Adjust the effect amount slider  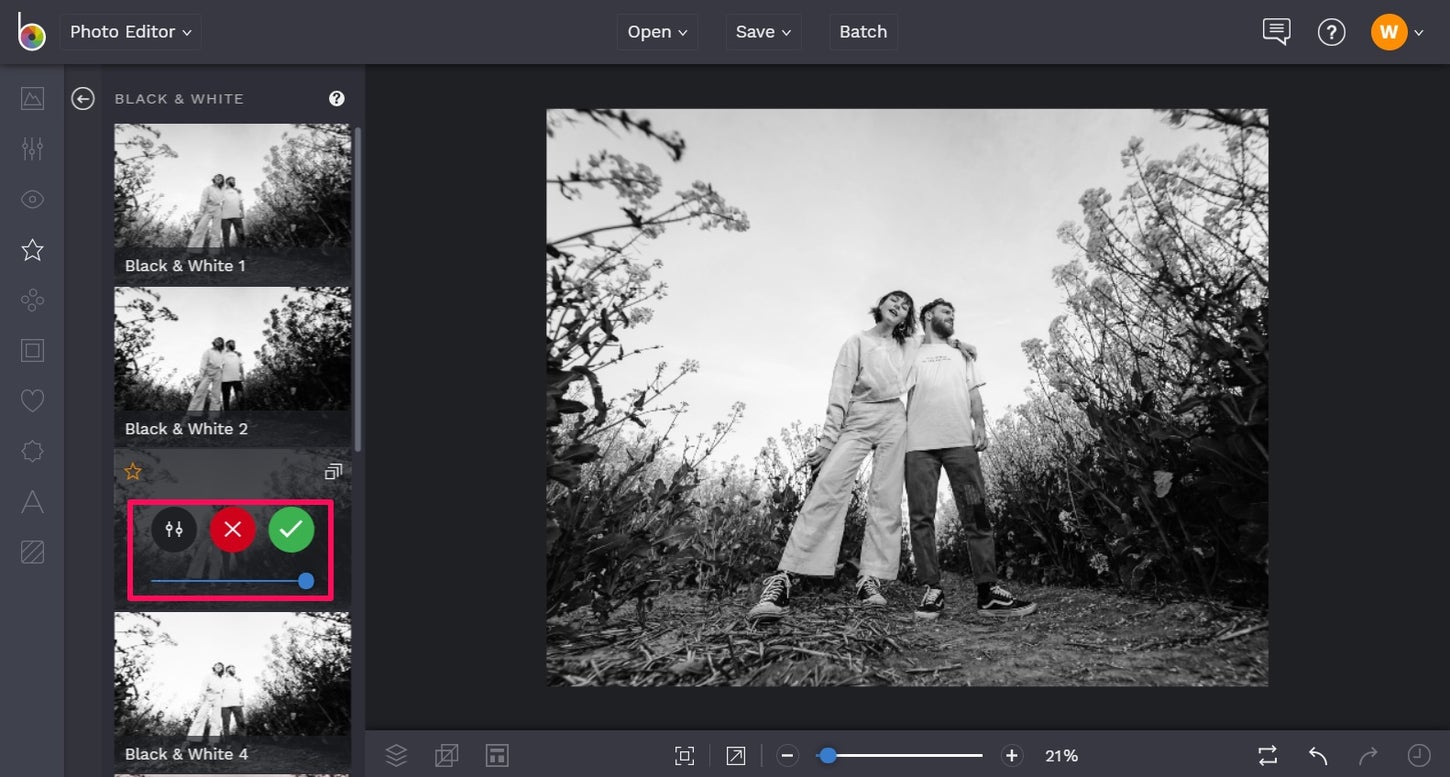coord(231,581)
